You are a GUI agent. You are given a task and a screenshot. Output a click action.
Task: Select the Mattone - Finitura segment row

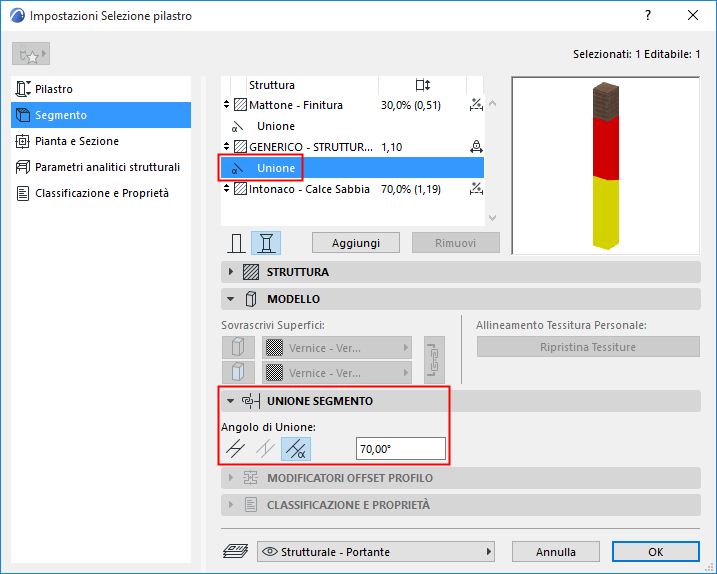click(352, 105)
